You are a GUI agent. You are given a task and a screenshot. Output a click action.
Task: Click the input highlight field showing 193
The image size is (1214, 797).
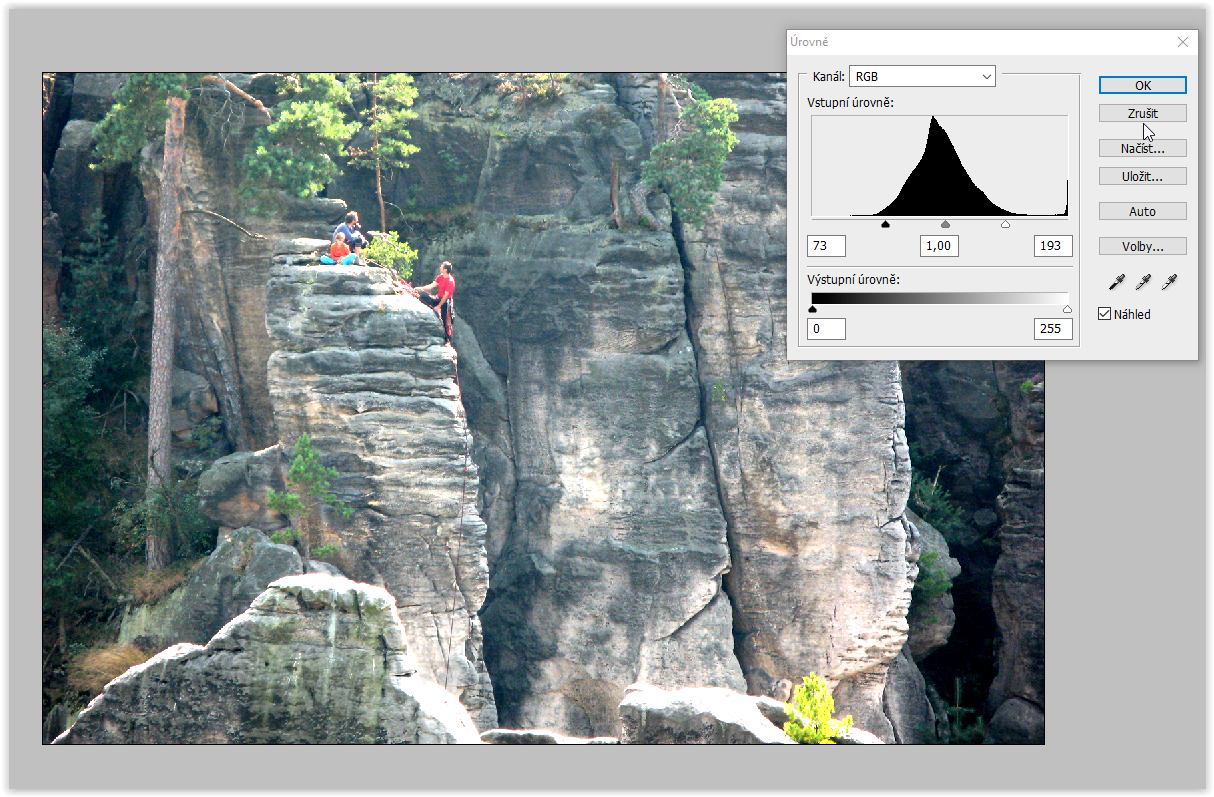[1053, 246]
